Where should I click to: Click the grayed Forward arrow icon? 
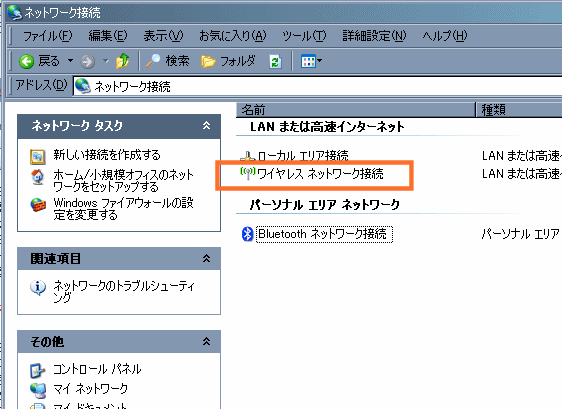[x=87, y=62]
